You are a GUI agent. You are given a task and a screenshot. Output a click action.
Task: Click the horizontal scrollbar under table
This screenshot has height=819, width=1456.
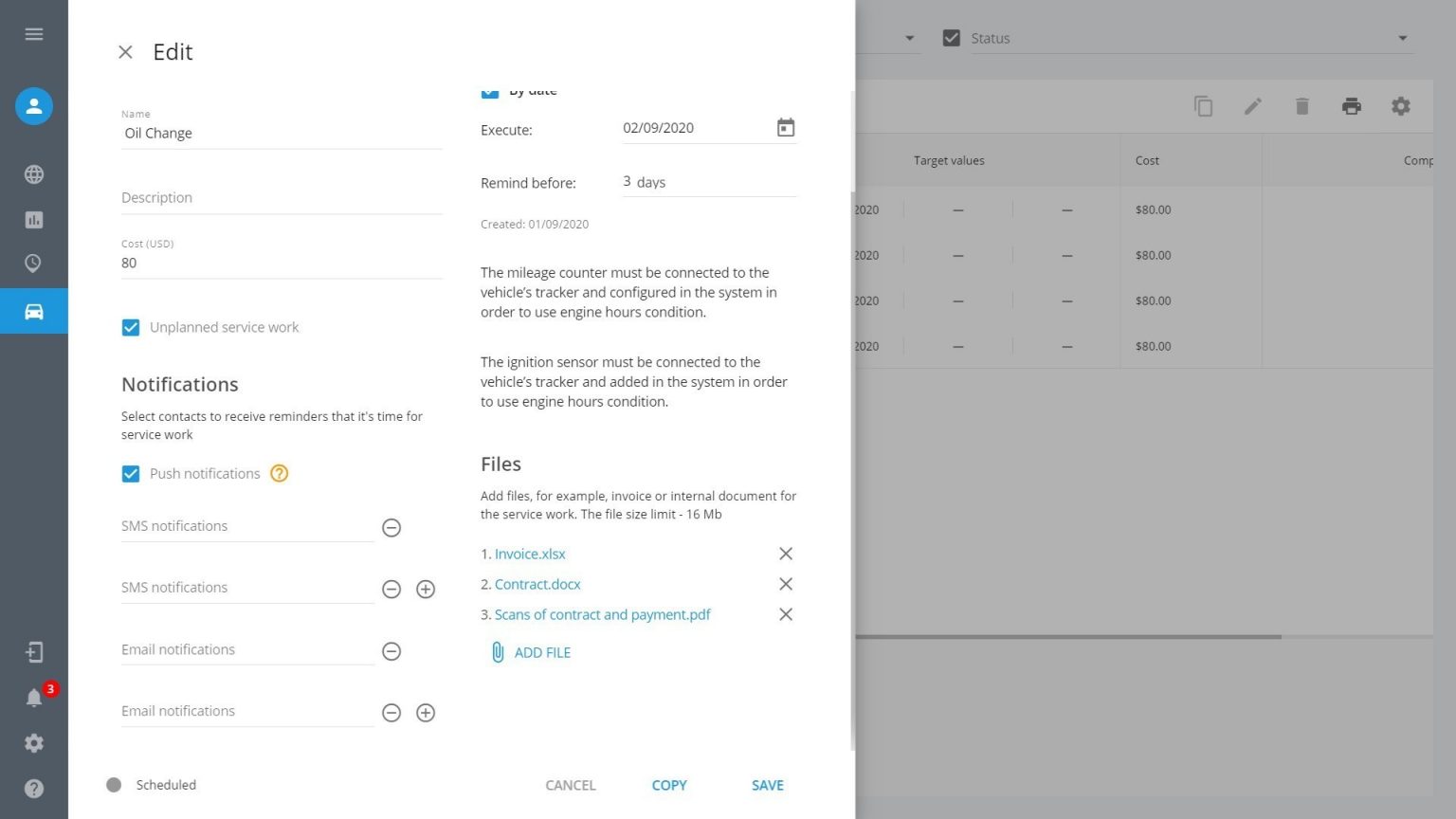click(x=1068, y=637)
